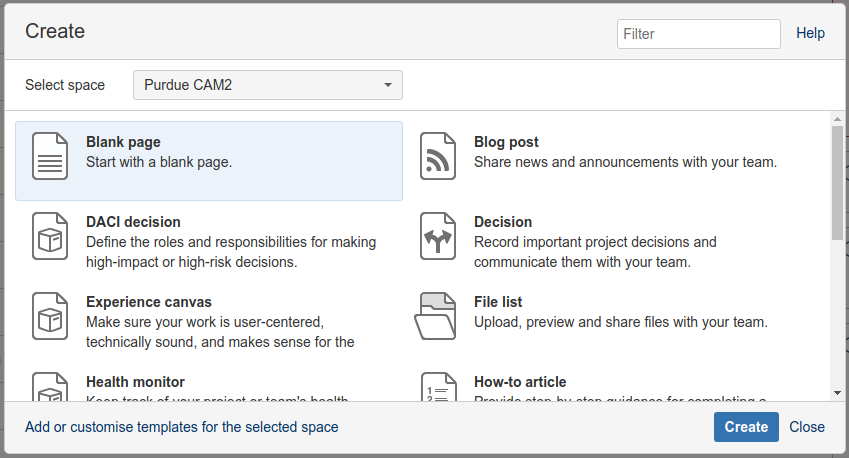Image resolution: width=849 pixels, height=458 pixels.
Task: Close the Create dialog
Action: pyautogui.click(x=807, y=427)
